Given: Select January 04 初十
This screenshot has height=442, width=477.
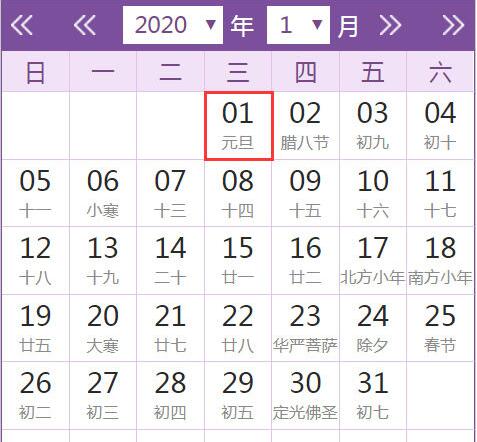Looking at the screenshot, I should (x=440, y=126).
